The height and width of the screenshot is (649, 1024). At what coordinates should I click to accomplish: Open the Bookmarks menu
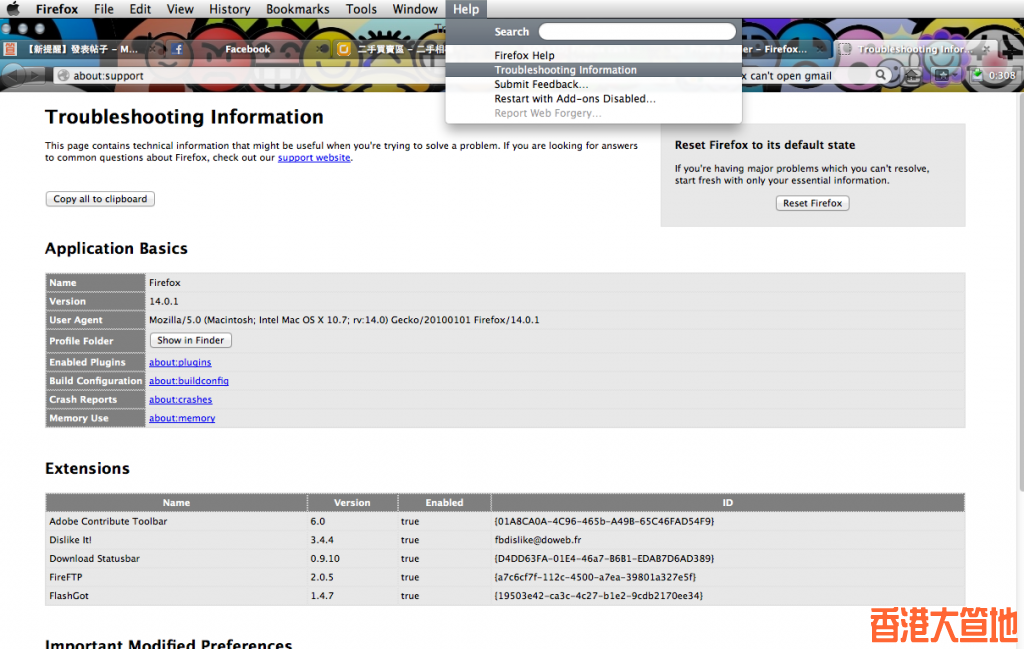297,9
